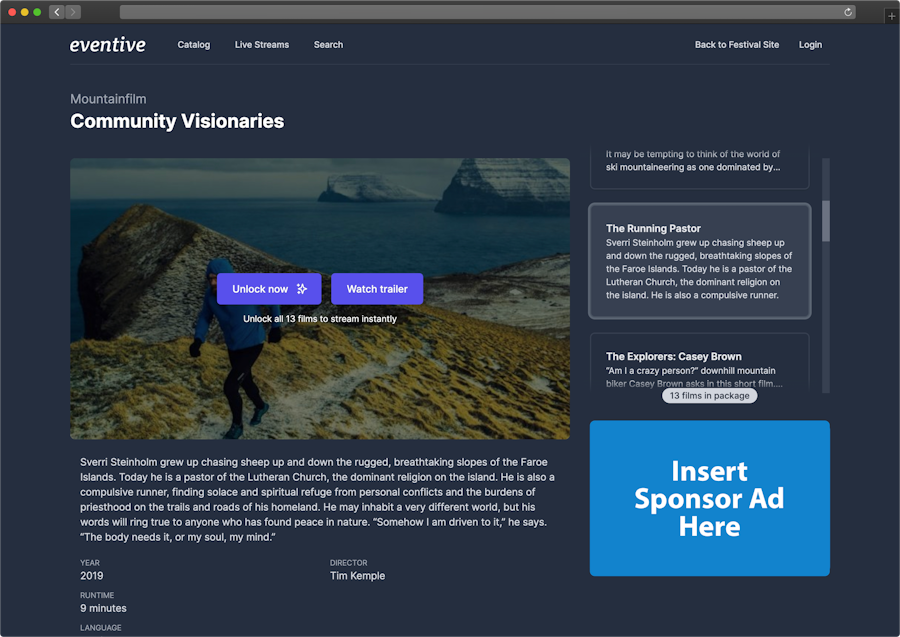
Task: Select The Explorers: Casey Brown film card
Action: (700, 362)
